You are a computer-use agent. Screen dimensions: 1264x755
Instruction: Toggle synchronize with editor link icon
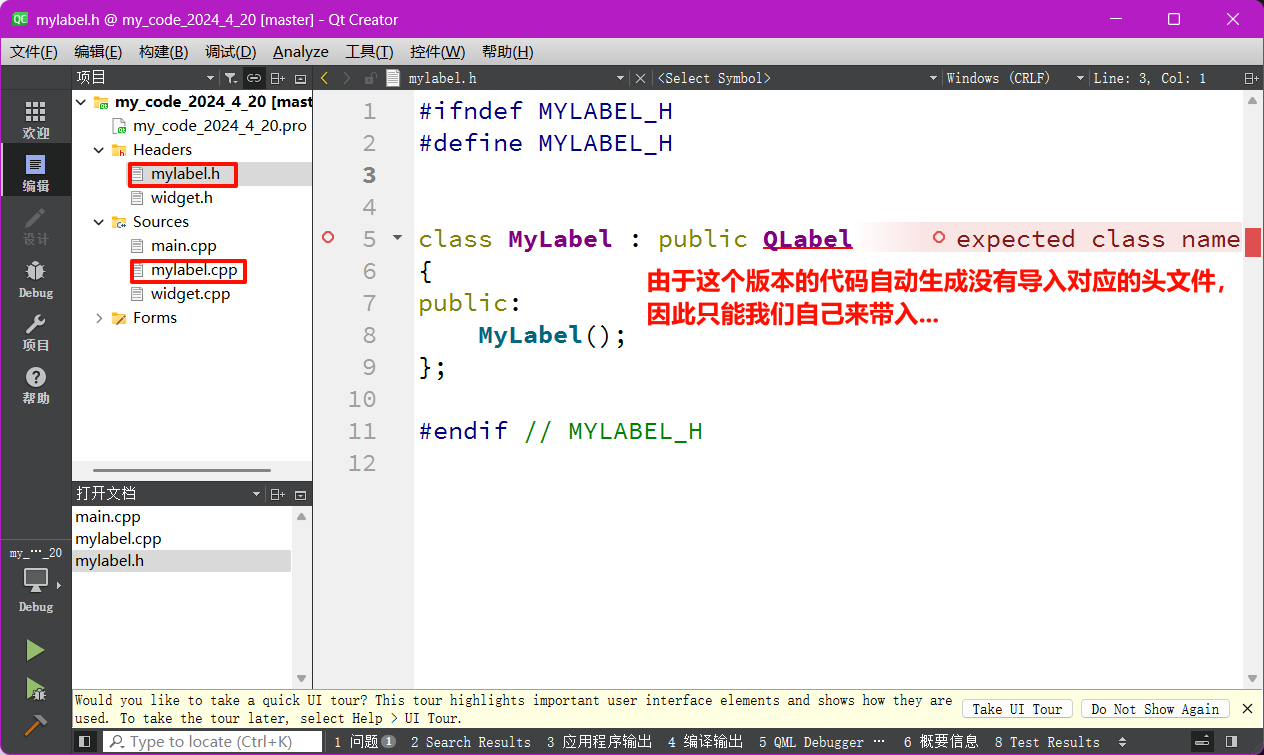253,76
